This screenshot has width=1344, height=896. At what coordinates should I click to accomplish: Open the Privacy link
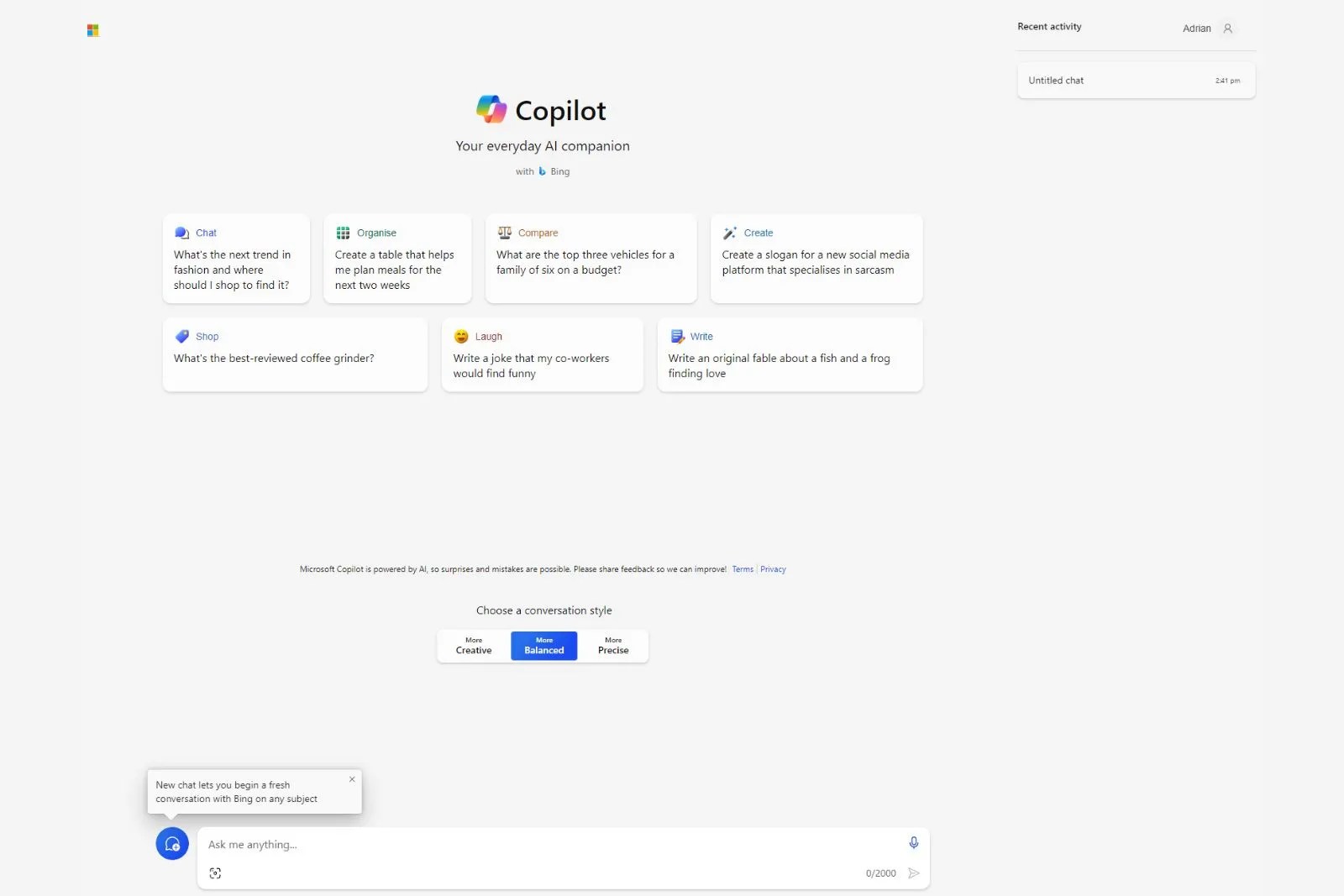coord(773,569)
